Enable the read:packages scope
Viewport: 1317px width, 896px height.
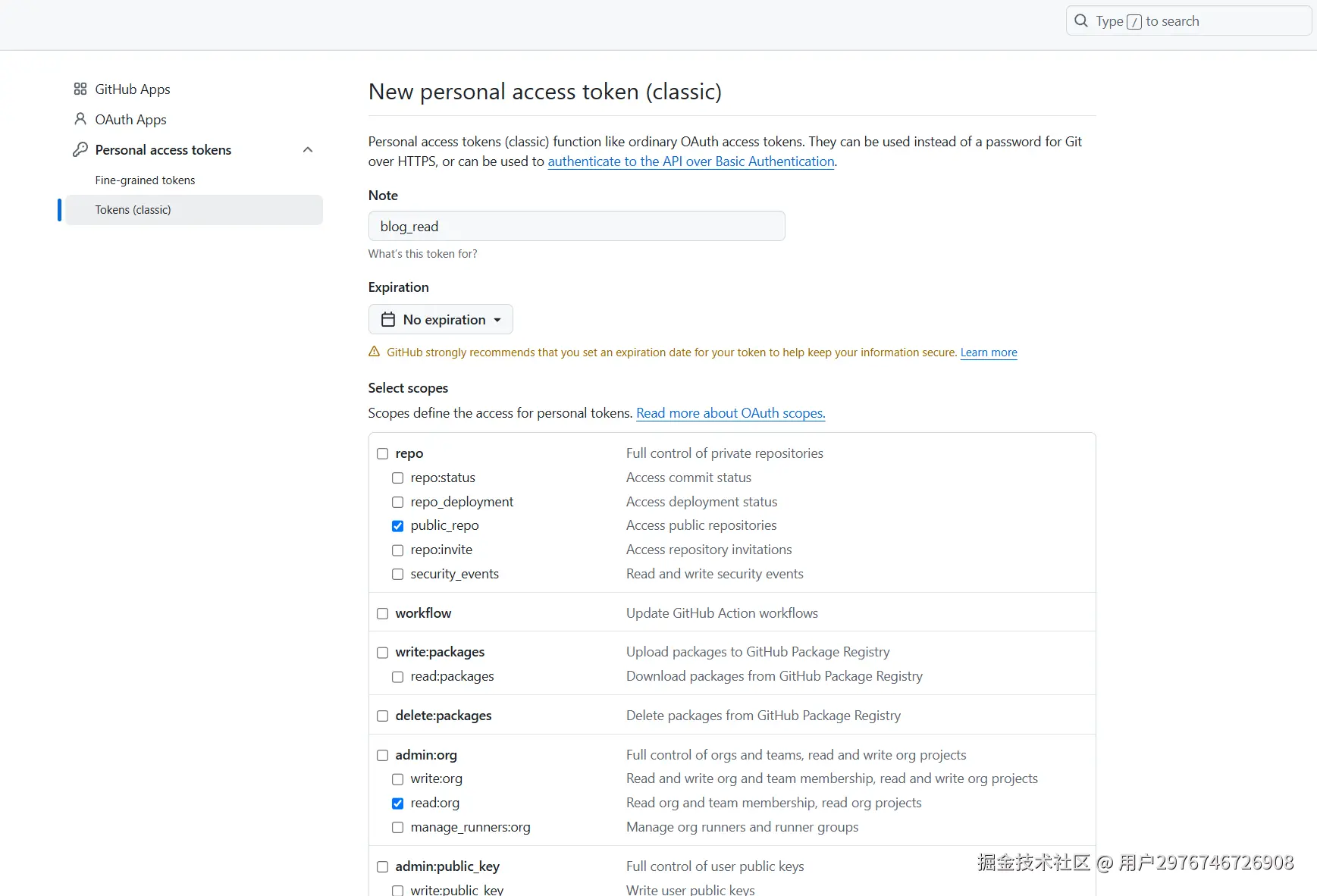(x=397, y=676)
